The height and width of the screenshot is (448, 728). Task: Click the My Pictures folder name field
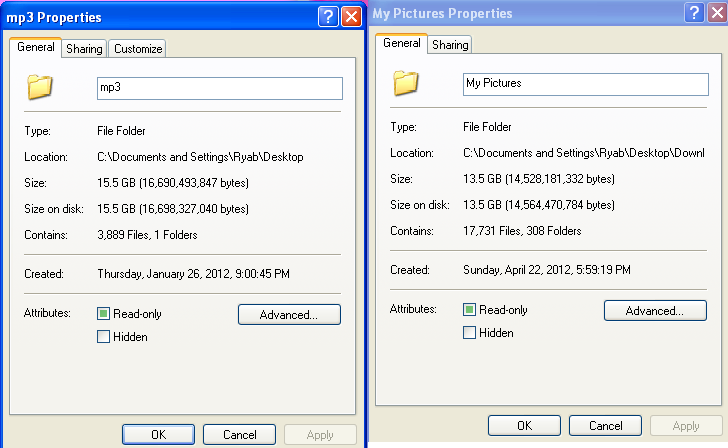click(x=585, y=84)
